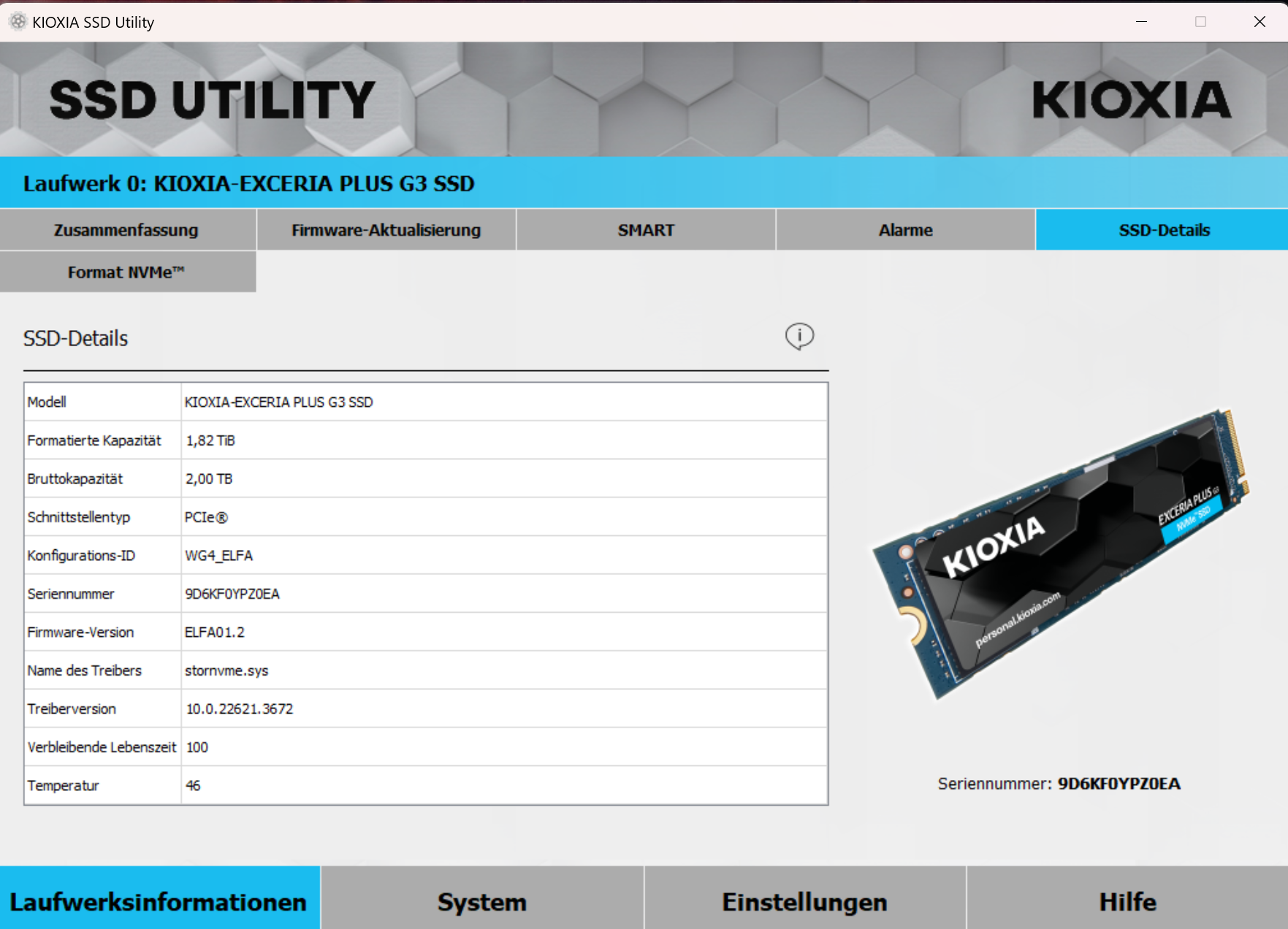1288x929 pixels.
Task: Click the SSD-Details section heading
Action: click(x=75, y=338)
